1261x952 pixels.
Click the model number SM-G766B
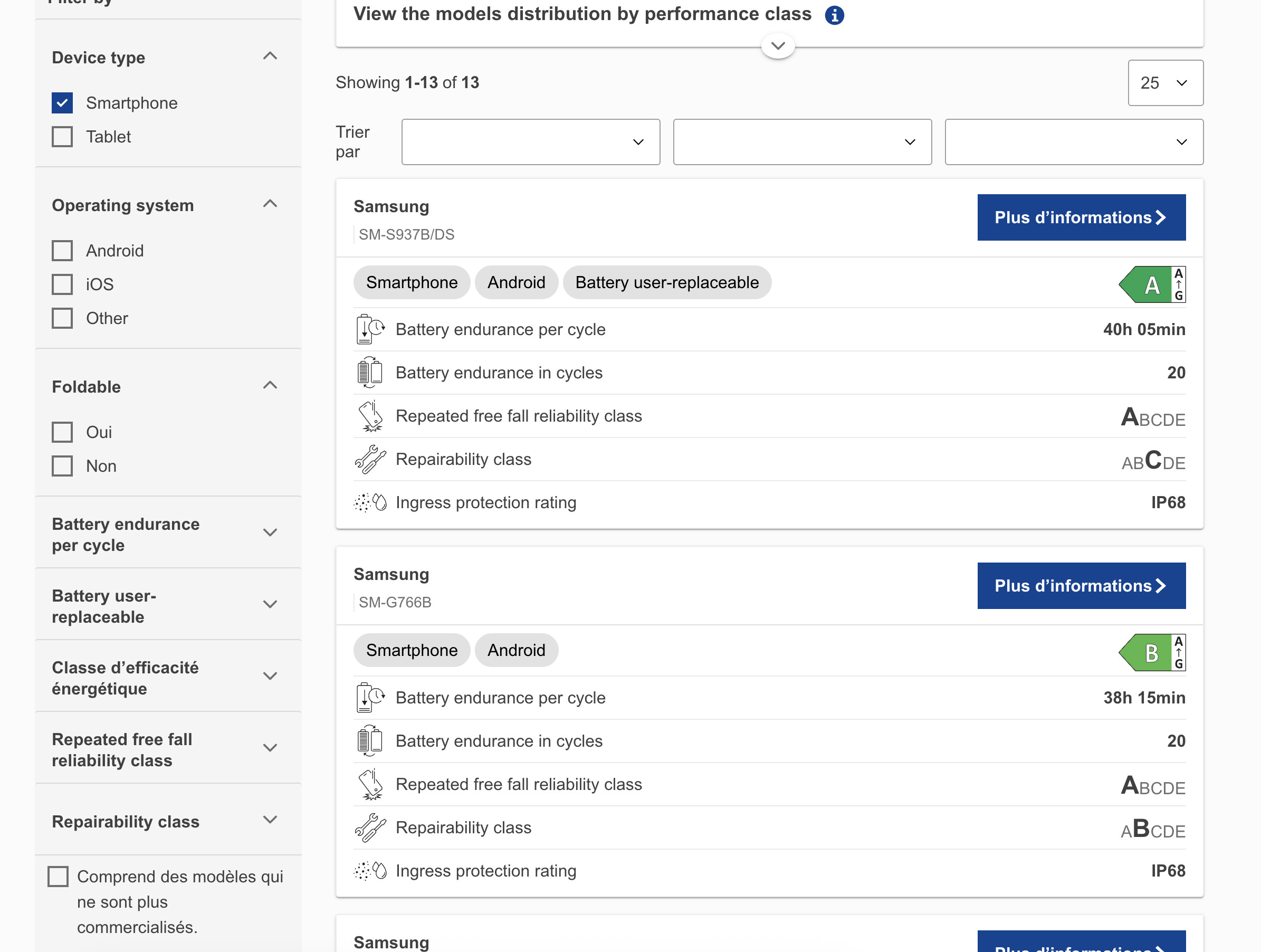pos(395,603)
